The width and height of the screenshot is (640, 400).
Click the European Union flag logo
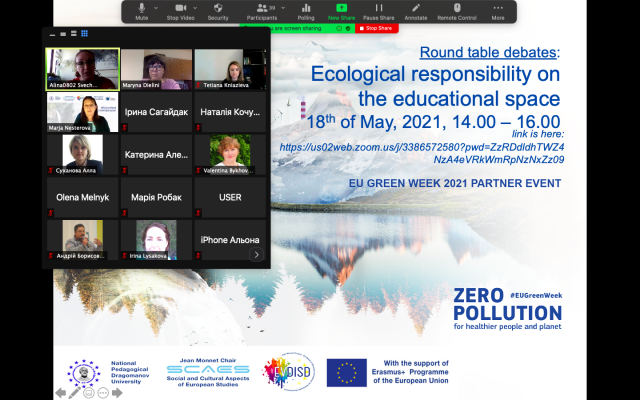tap(347, 373)
